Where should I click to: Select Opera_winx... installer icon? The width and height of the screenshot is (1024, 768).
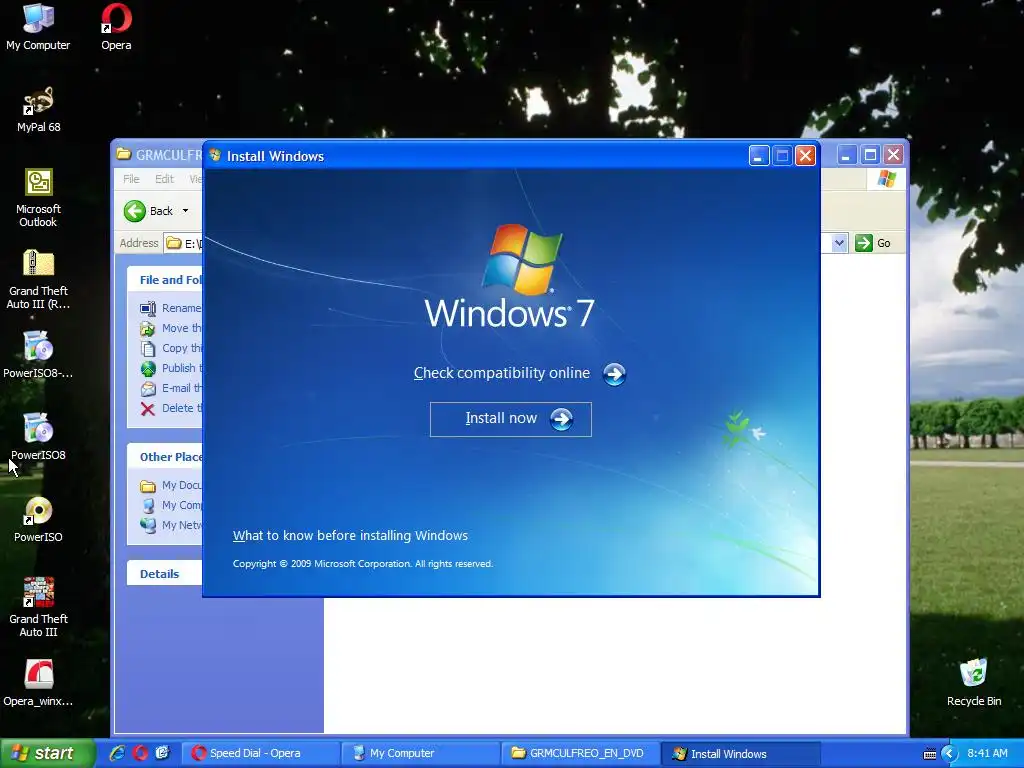[x=38, y=683]
